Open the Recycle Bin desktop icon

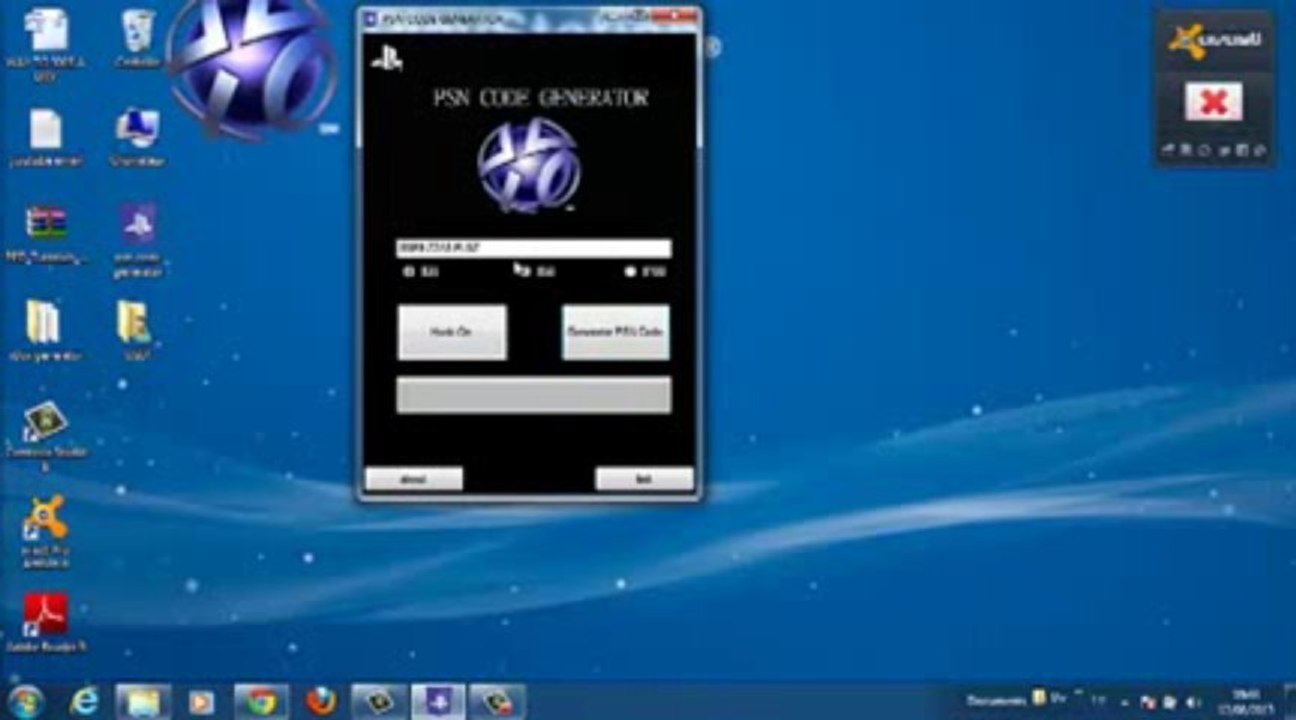coord(137,39)
